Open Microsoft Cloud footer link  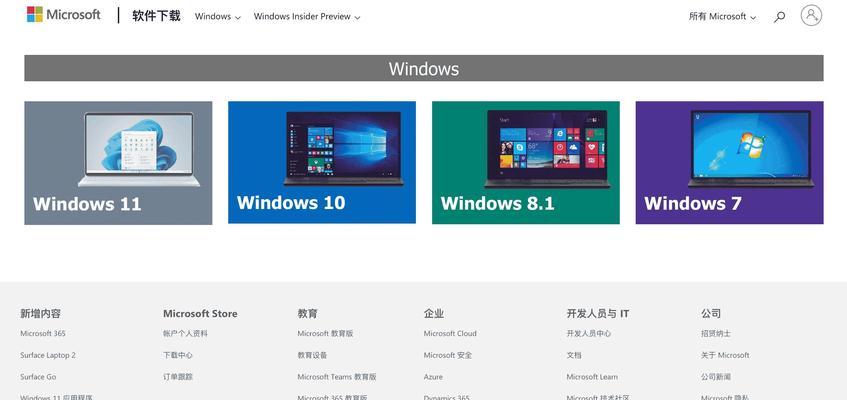coord(450,334)
